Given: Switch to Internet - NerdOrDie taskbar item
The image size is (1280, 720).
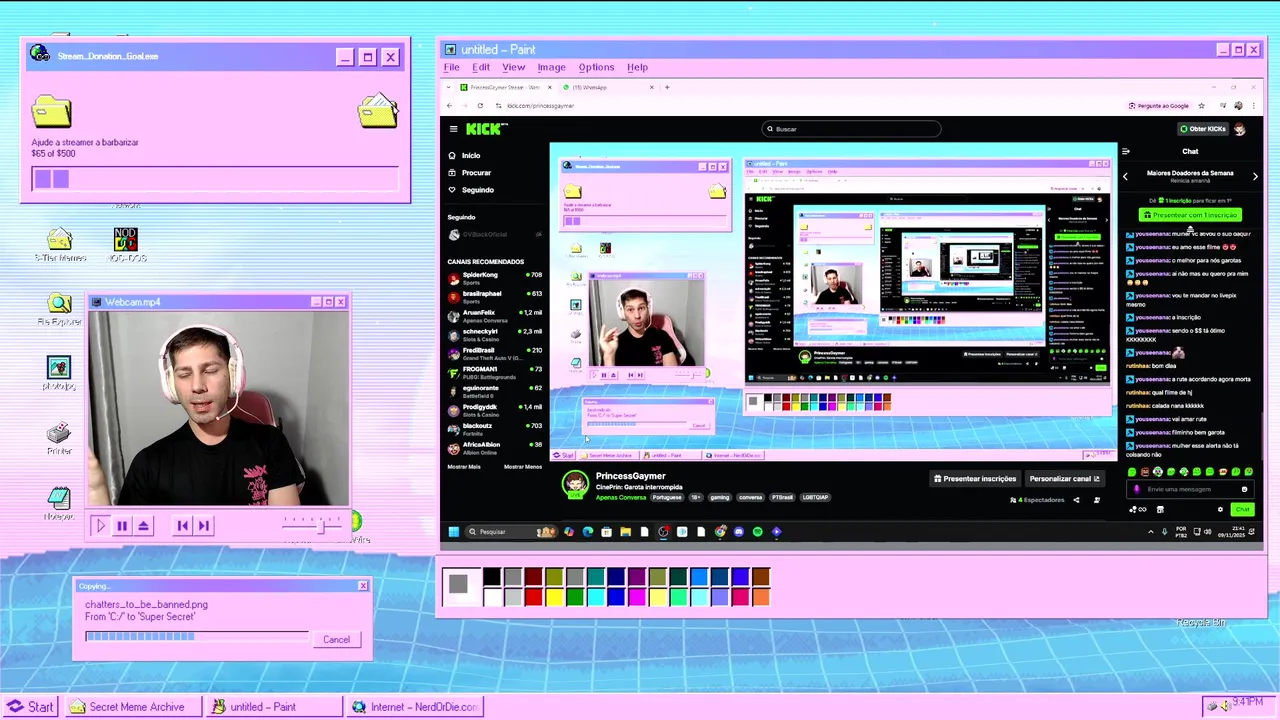Looking at the screenshot, I should pos(415,707).
